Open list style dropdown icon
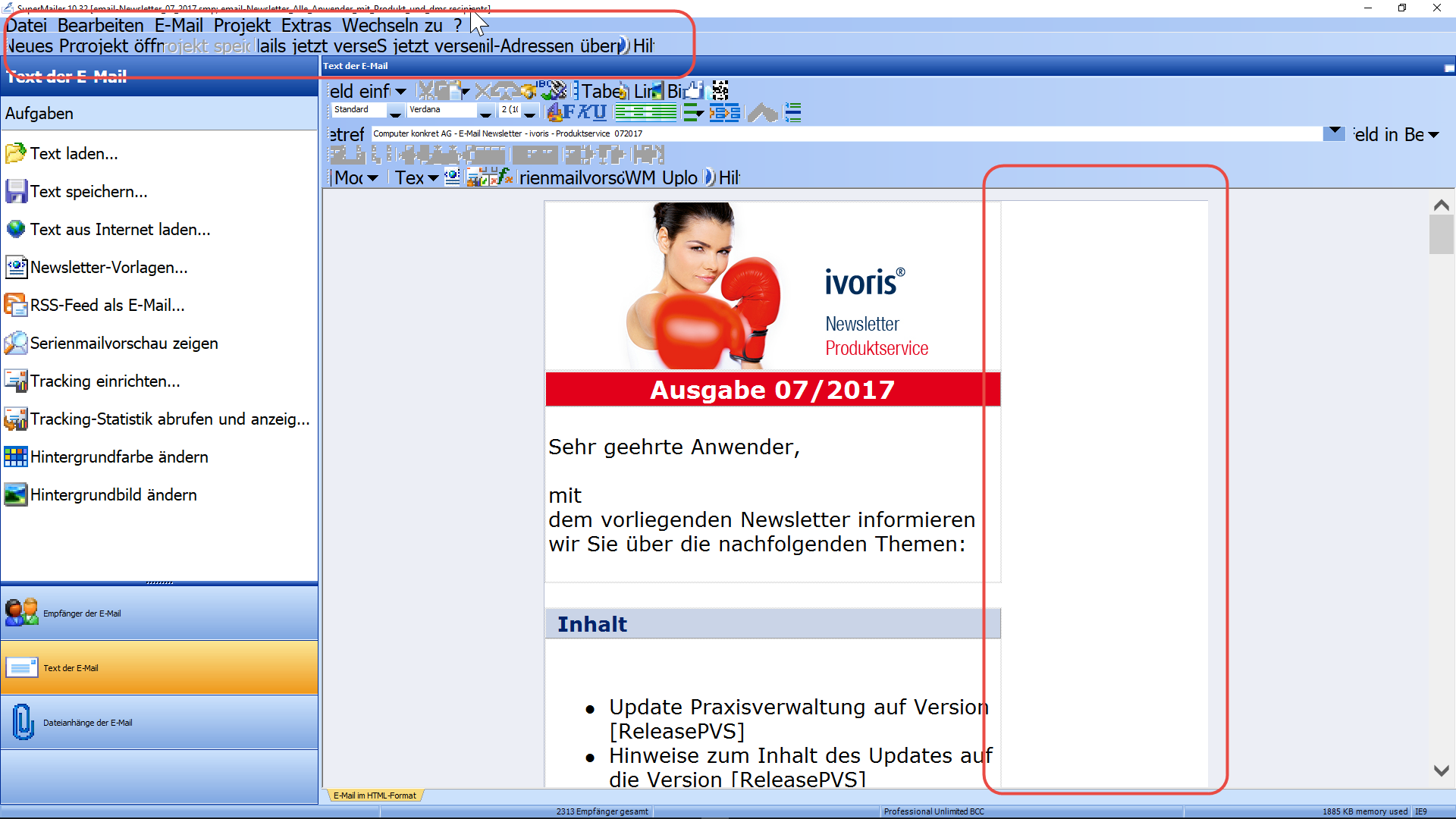The image size is (1456, 819). 693,113
